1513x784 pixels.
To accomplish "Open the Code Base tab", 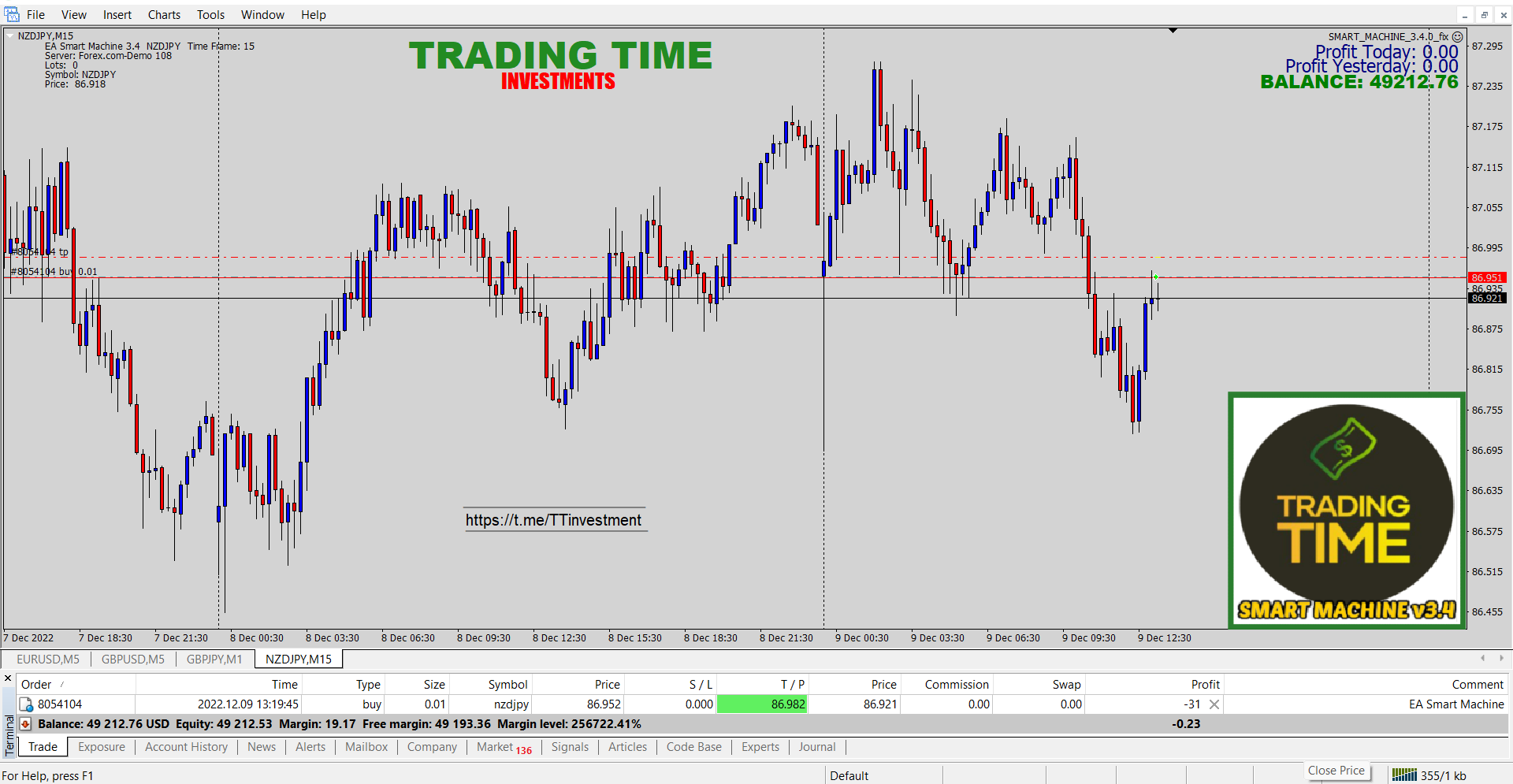I will (x=694, y=747).
